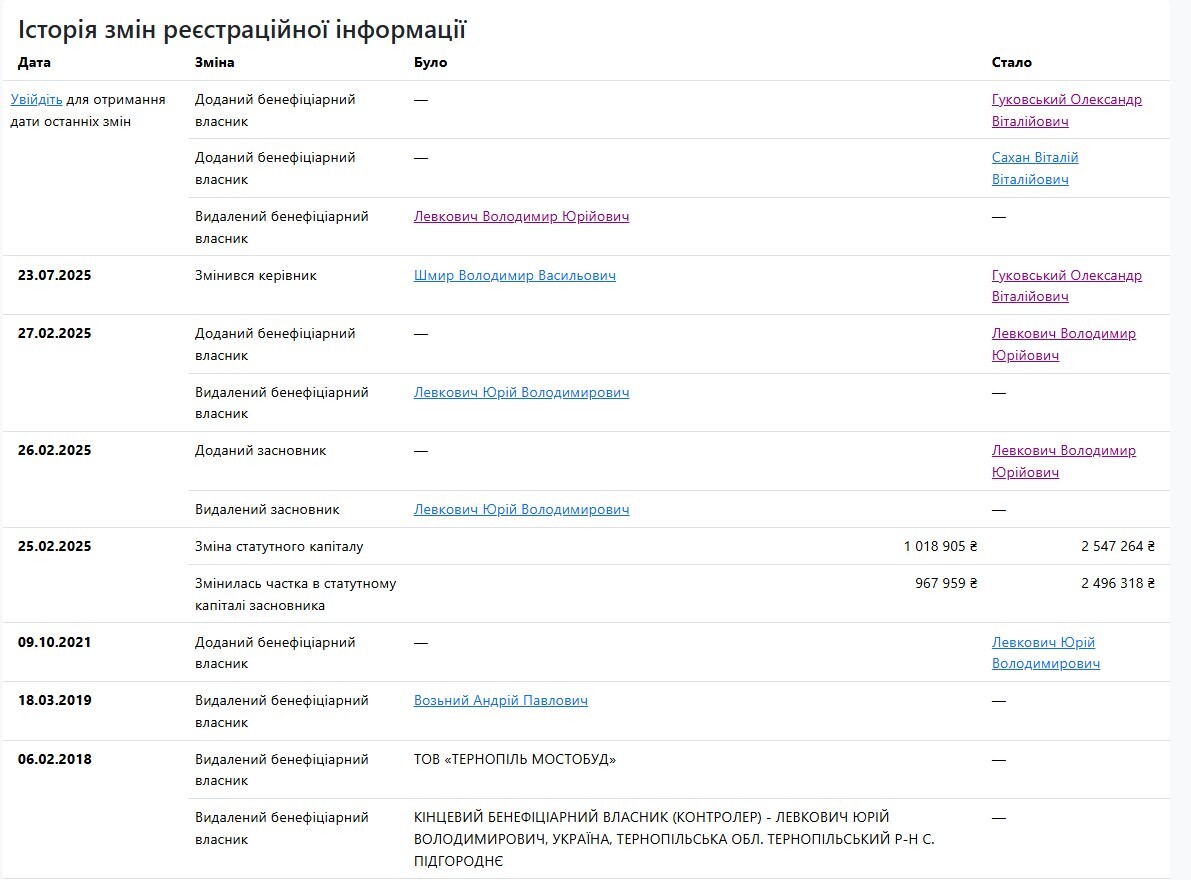Image resolution: width=1191 pixels, height=880 pixels.
Task: Open Левкович Володимир Юрійович link dated 27.02.2025
Action: click(1063, 334)
